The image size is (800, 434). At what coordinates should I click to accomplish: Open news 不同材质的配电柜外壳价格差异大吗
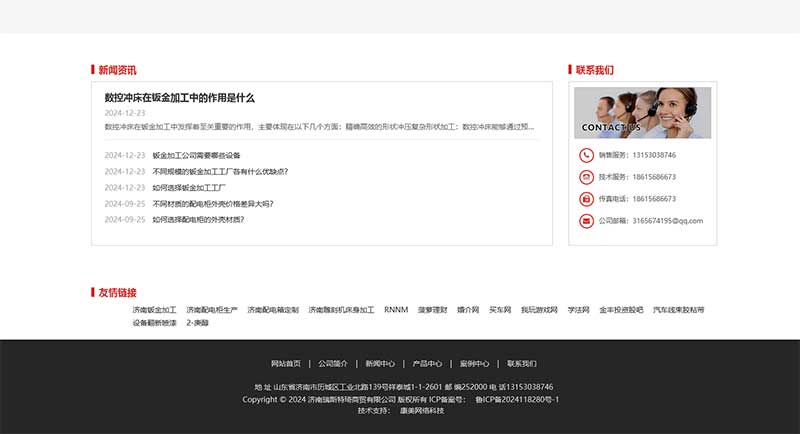(213, 204)
